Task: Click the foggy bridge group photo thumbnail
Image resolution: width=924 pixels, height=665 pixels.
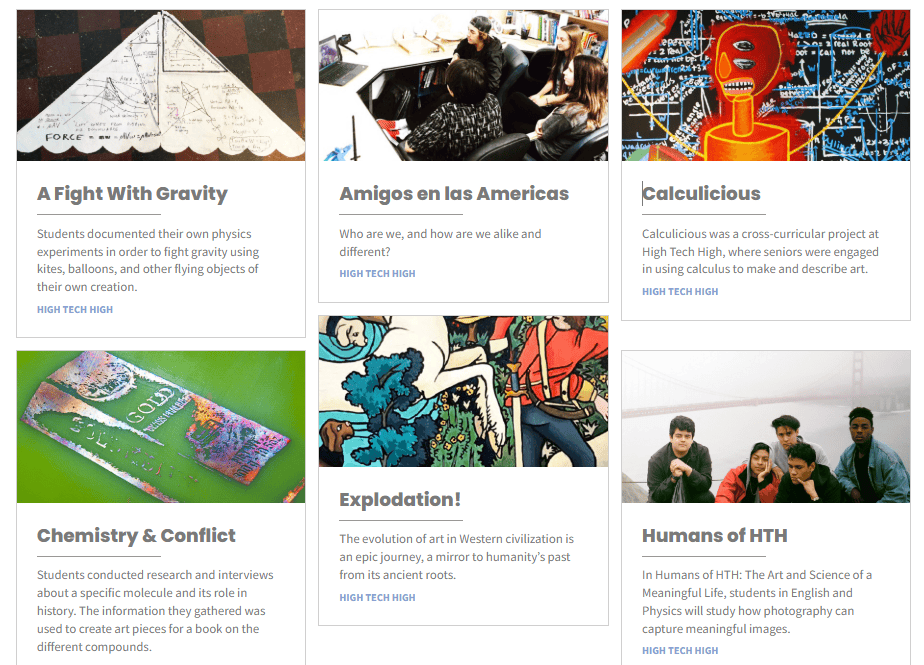Action: click(766, 427)
